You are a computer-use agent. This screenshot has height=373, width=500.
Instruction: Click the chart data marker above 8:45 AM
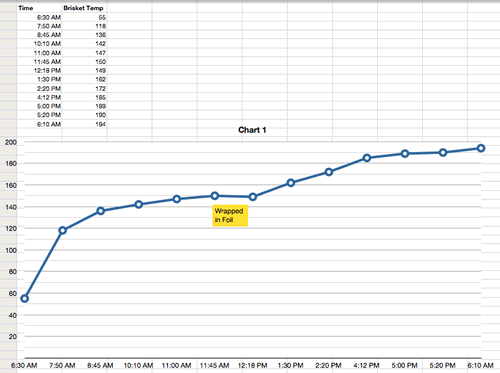coord(100,211)
